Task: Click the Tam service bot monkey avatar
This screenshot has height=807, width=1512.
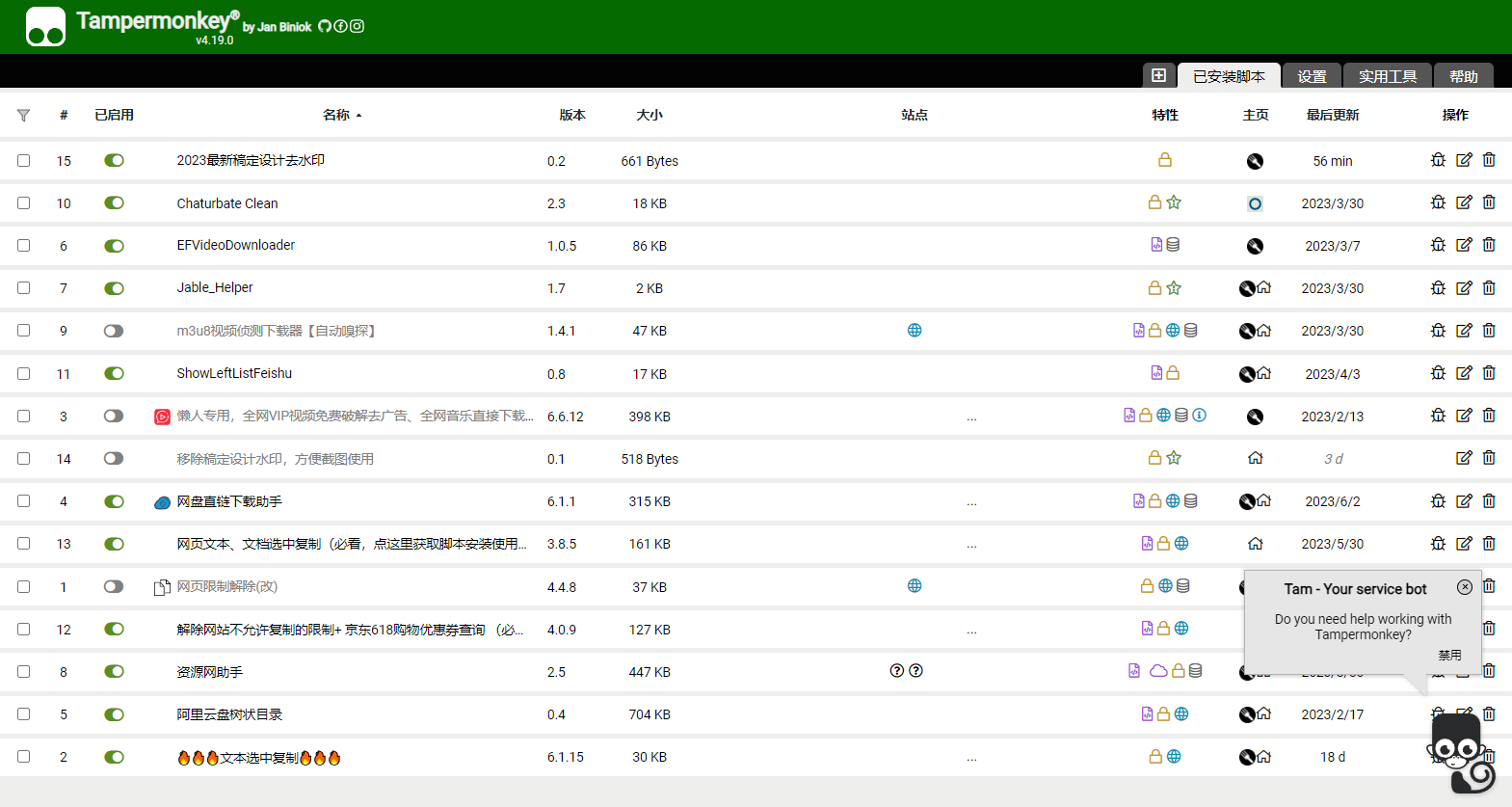Action: click(1460, 755)
